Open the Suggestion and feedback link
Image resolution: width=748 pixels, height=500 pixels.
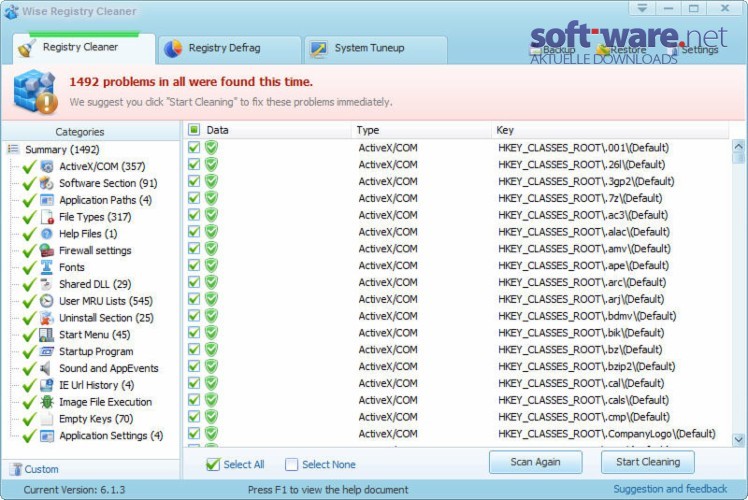tap(670, 489)
